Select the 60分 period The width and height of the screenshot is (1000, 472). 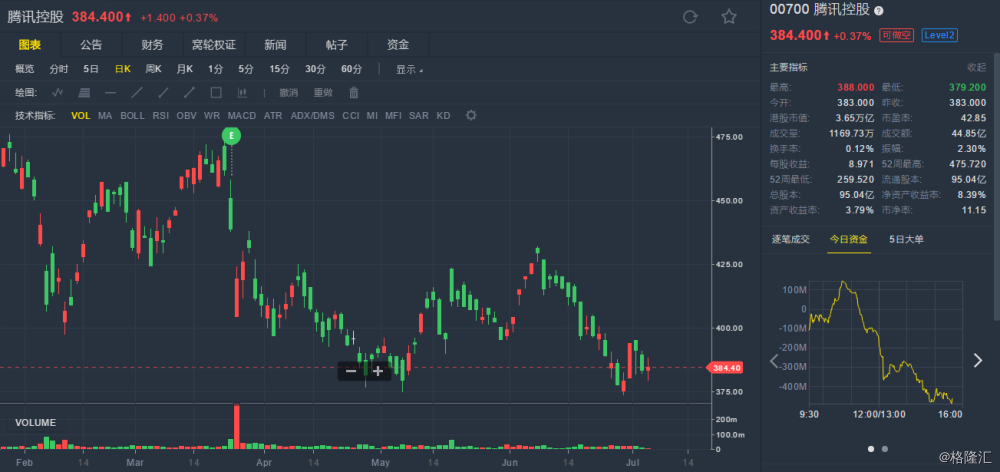click(351, 70)
